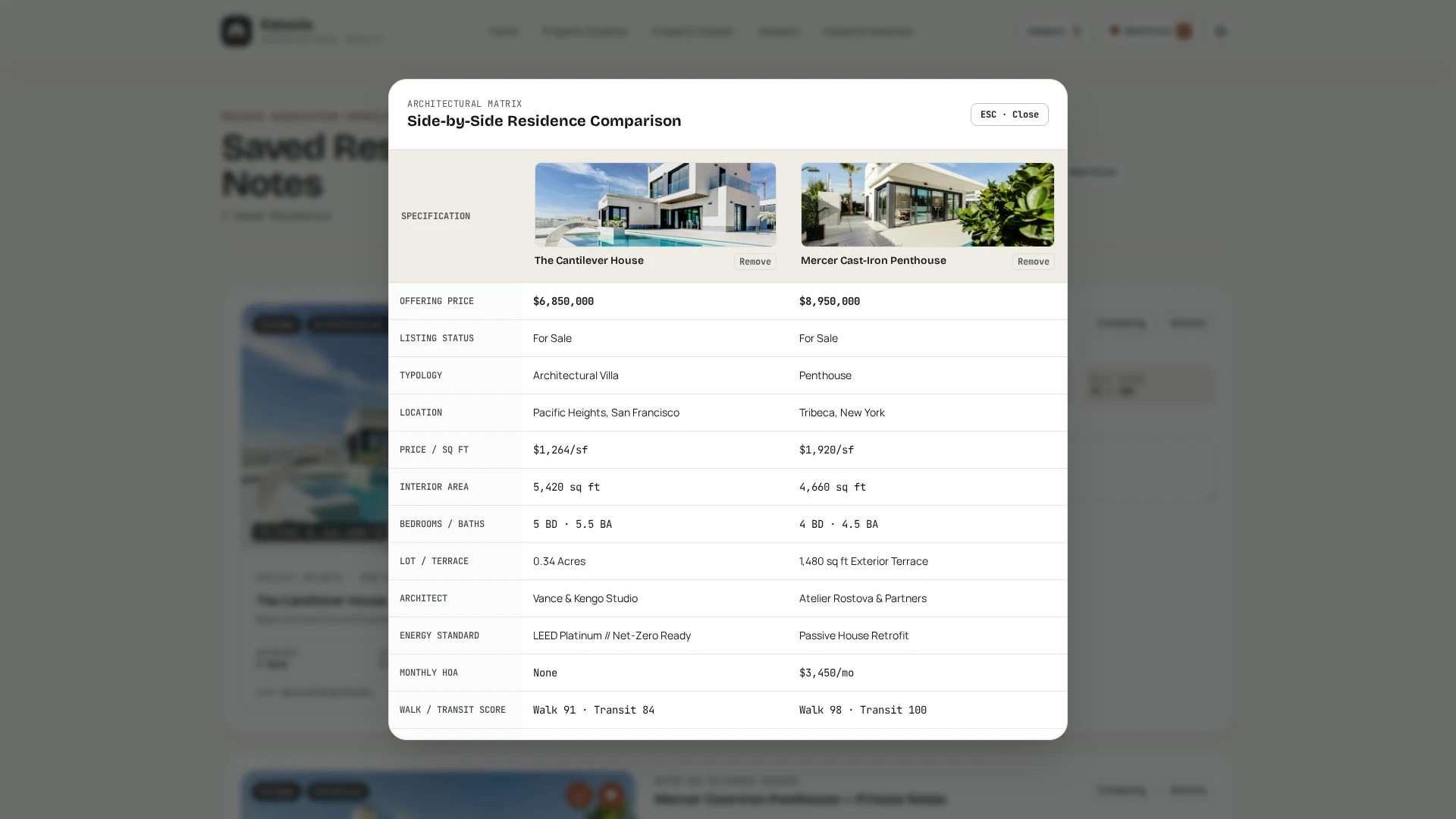Click the '$3,450/mo' monthly HOA value
Image resolution: width=1456 pixels, height=819 pixels.
827,673
